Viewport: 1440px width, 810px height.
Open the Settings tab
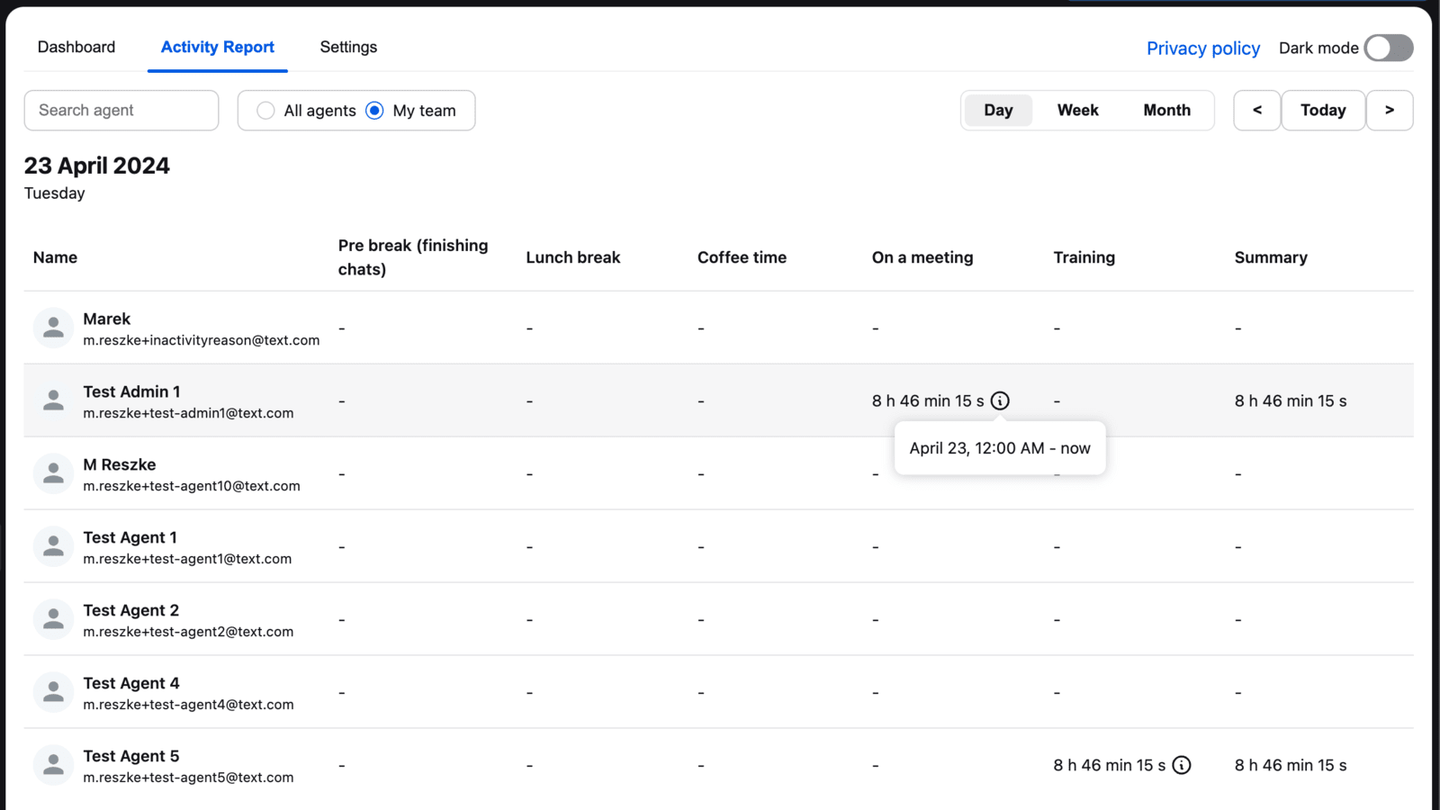point(348,47)
